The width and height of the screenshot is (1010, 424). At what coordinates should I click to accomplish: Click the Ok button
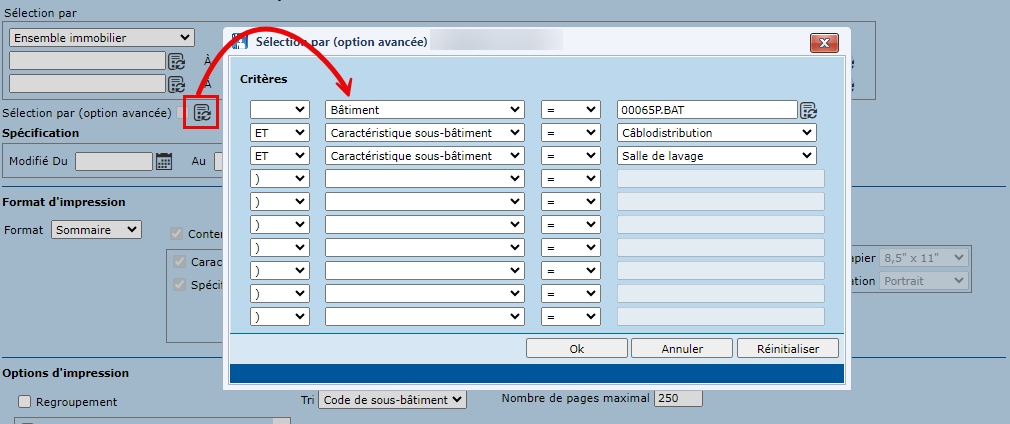(x=576, y=349)
